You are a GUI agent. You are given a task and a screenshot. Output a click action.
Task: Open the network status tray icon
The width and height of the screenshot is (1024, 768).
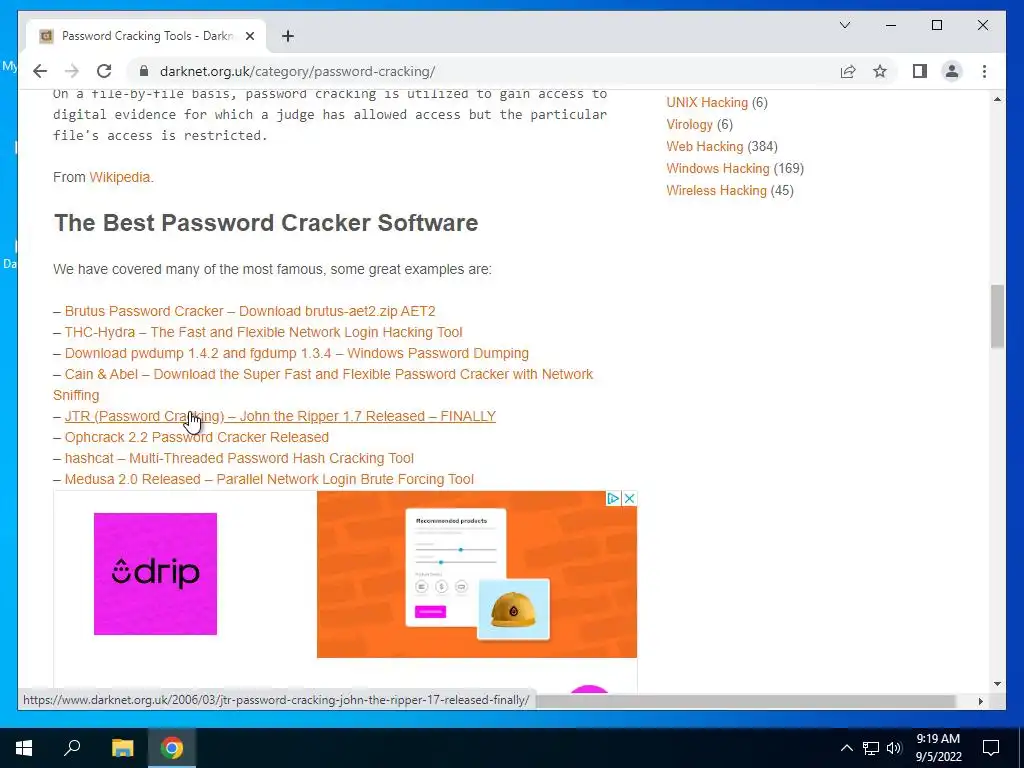[x=871, y=748]
